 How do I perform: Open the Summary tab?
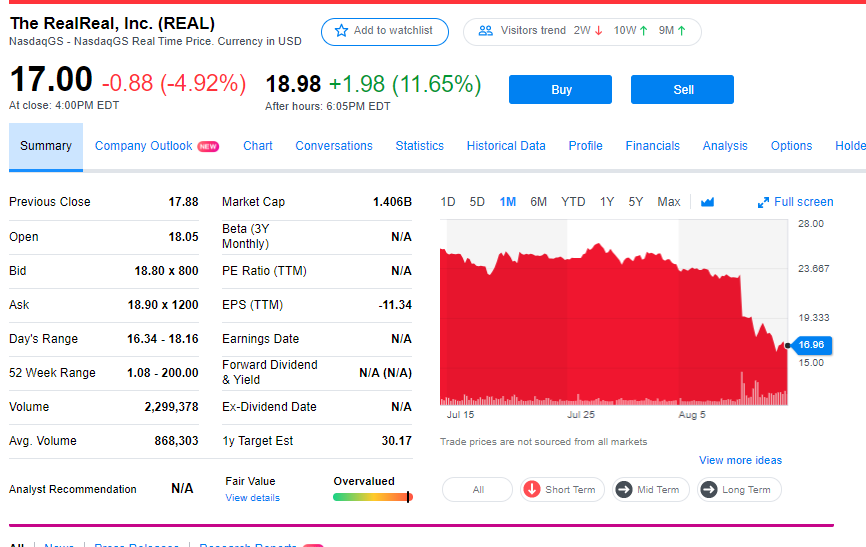click(46, 146)
